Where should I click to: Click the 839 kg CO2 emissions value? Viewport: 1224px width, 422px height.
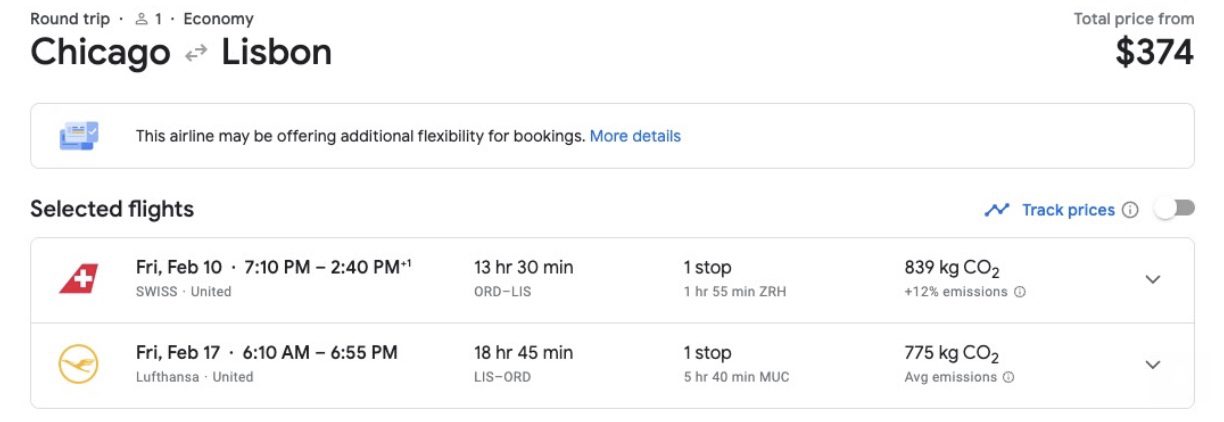point(952,268)
